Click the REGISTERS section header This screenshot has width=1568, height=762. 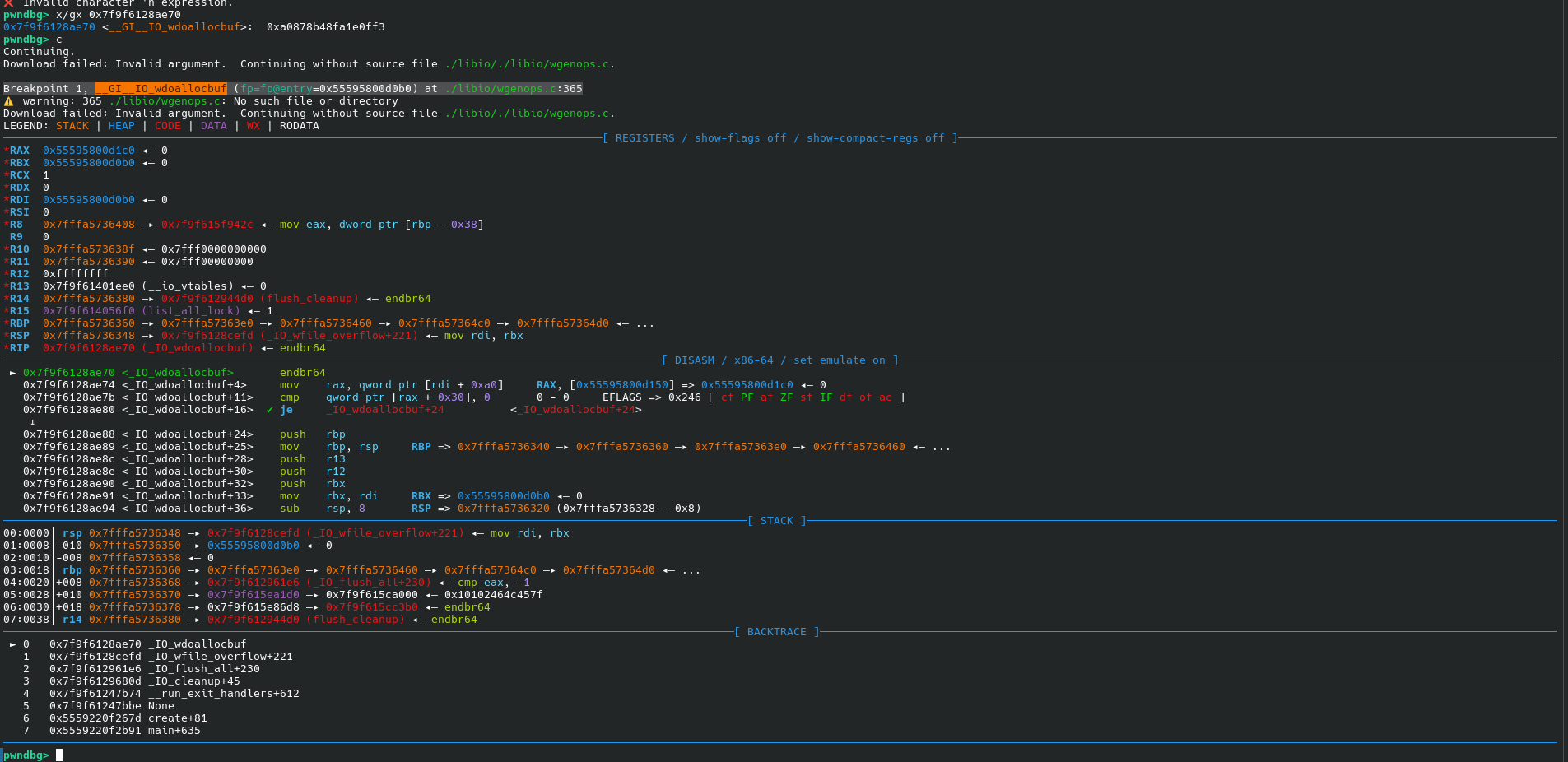[780, 138]
